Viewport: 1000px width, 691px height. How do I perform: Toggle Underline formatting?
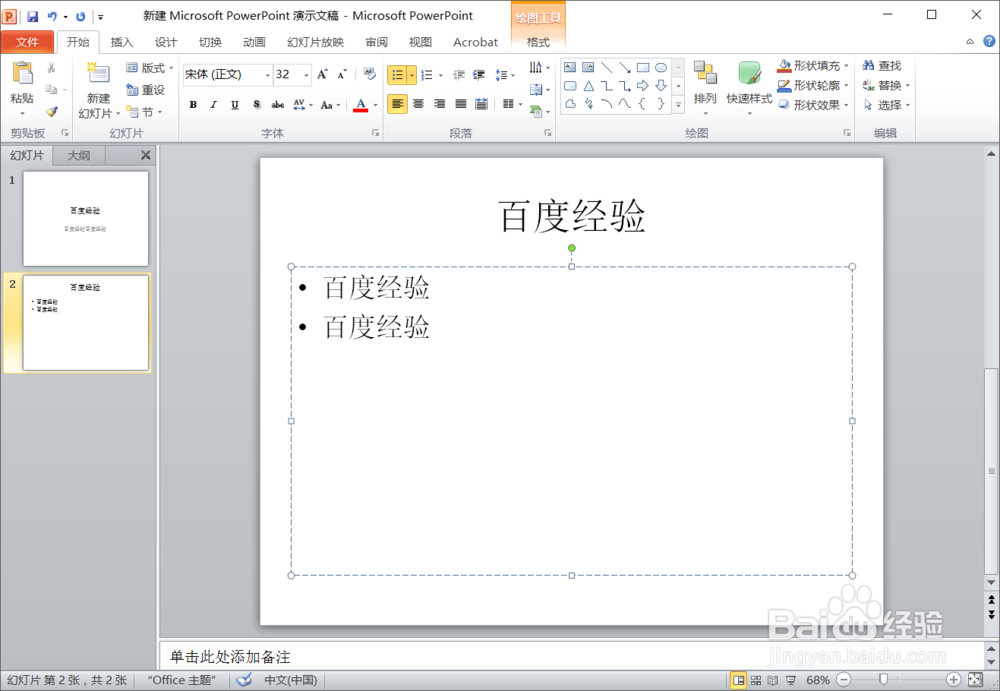[x=235, y=105]
